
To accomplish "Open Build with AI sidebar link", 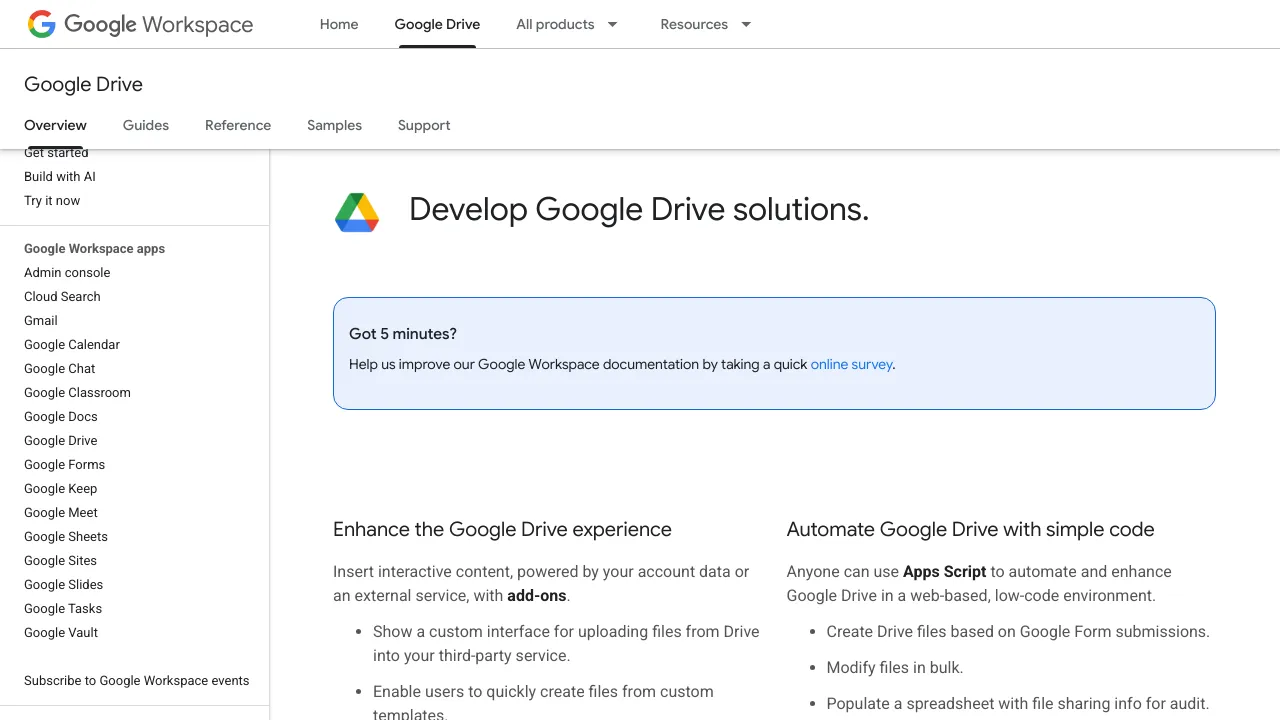I will pyautogui.click(x=60, y=176).
